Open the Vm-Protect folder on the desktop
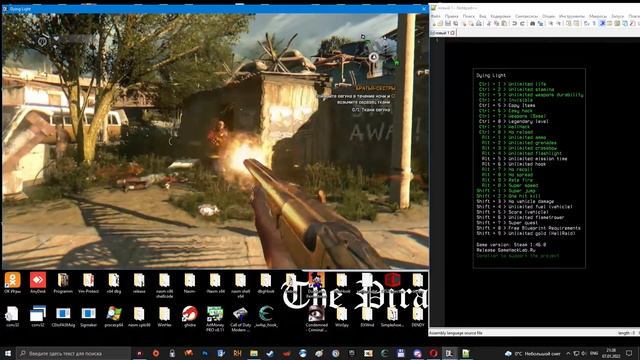Screen dimensions: 640x360 click(x=88, y=283)
